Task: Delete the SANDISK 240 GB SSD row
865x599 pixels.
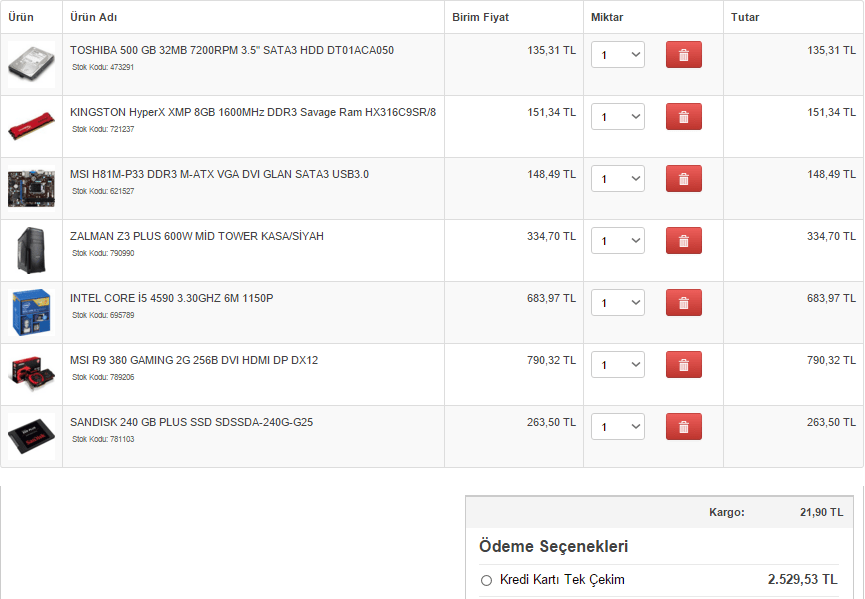Action: tap(684, 427)
